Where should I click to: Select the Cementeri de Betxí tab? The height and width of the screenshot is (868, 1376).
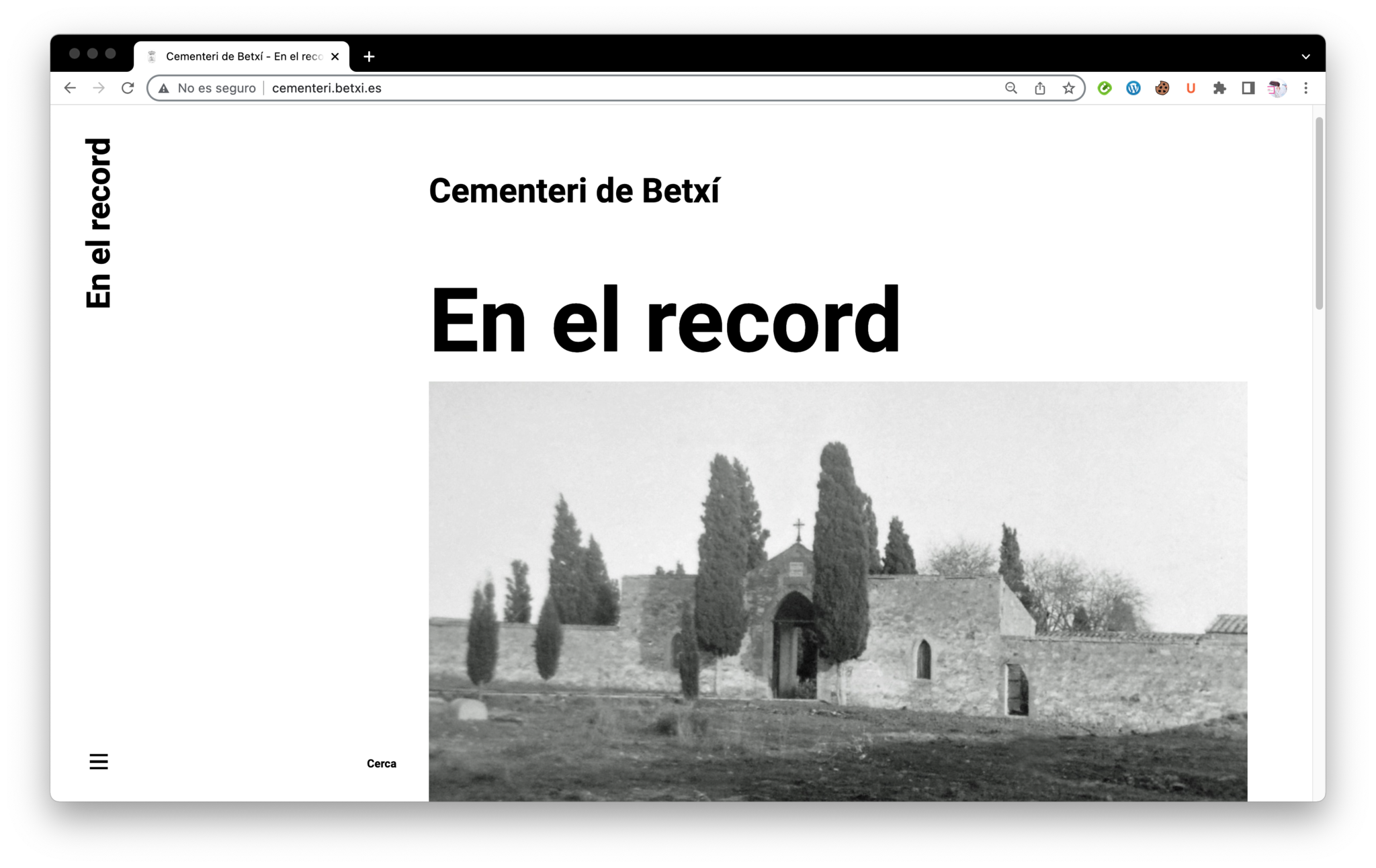tap(243, 56)
